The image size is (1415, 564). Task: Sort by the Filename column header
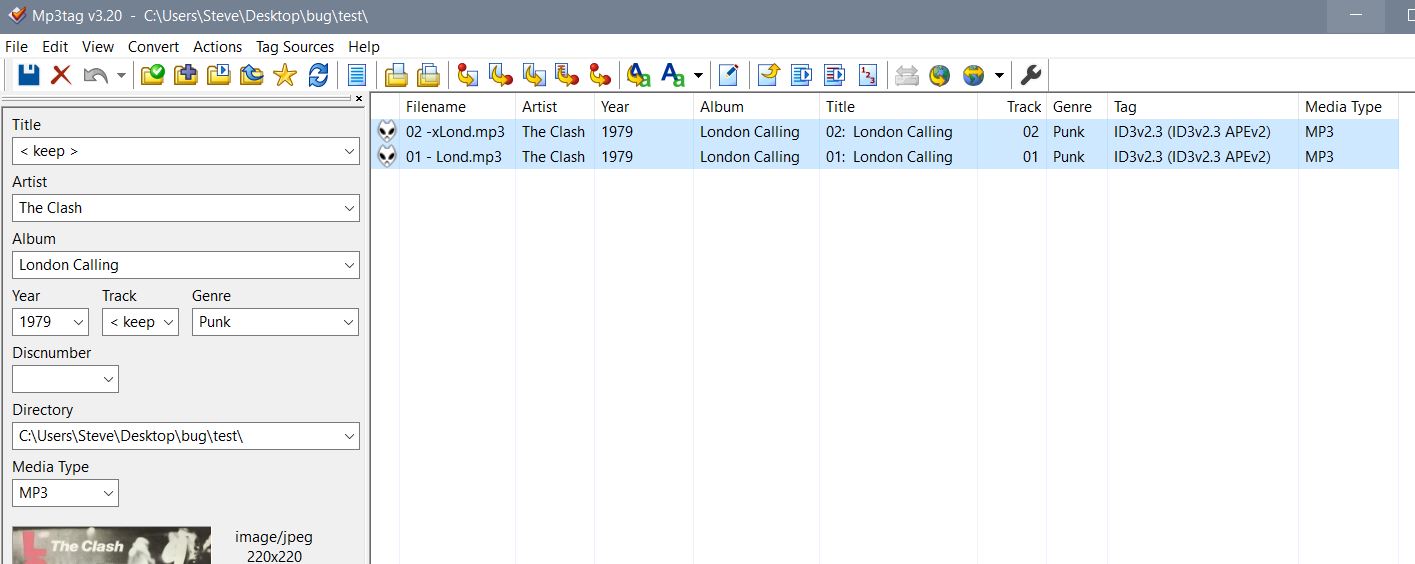tap(457, 106)
